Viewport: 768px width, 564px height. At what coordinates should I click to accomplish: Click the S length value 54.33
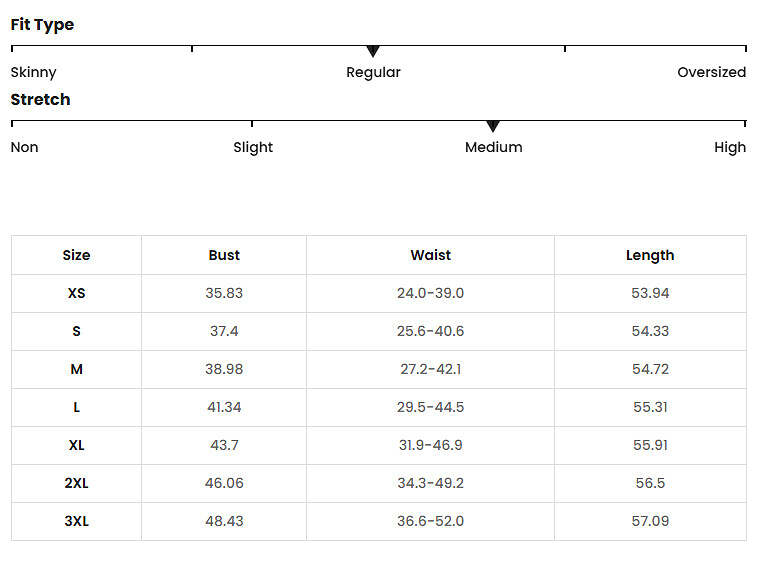click(x=650, y=331)
